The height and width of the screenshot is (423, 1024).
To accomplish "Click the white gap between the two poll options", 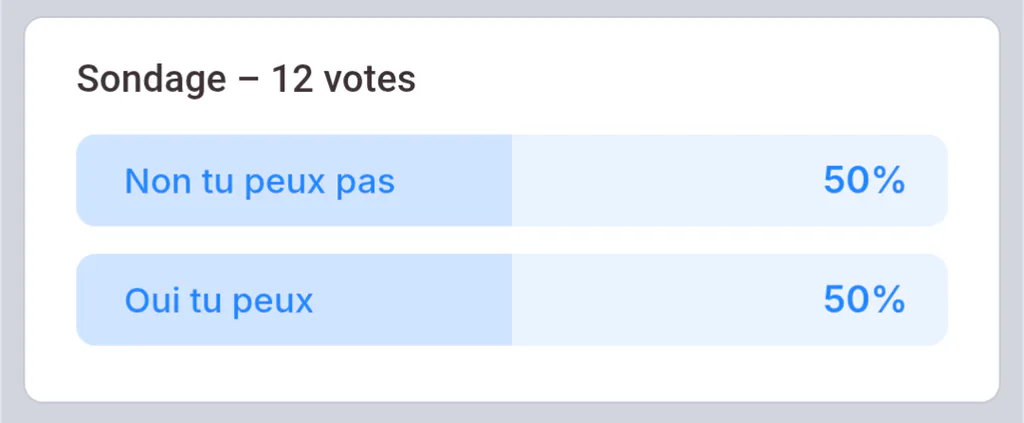I will (511, 240).
